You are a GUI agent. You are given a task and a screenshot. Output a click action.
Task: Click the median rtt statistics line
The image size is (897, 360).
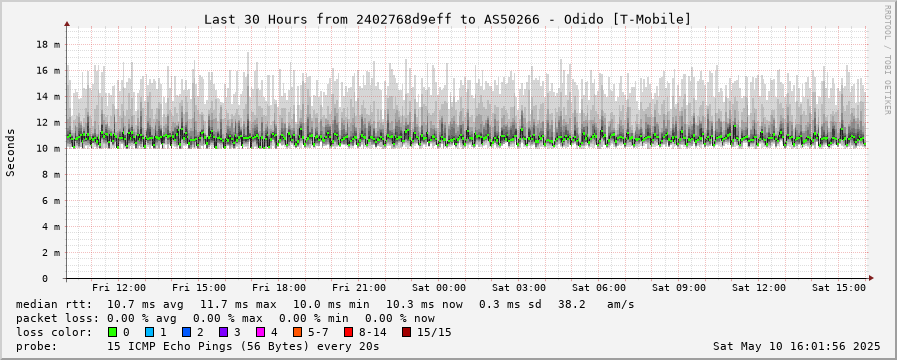point(325,304)
